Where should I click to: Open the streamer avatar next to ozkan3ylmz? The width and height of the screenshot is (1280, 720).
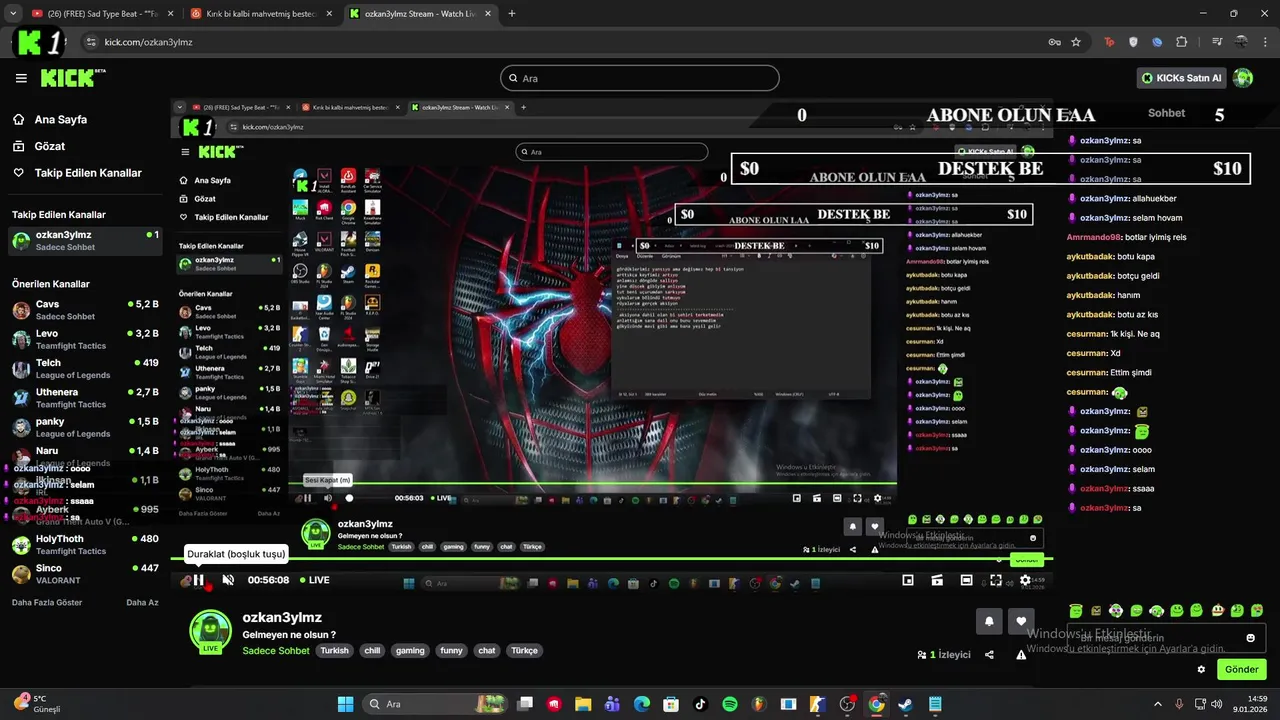[211, 631]
